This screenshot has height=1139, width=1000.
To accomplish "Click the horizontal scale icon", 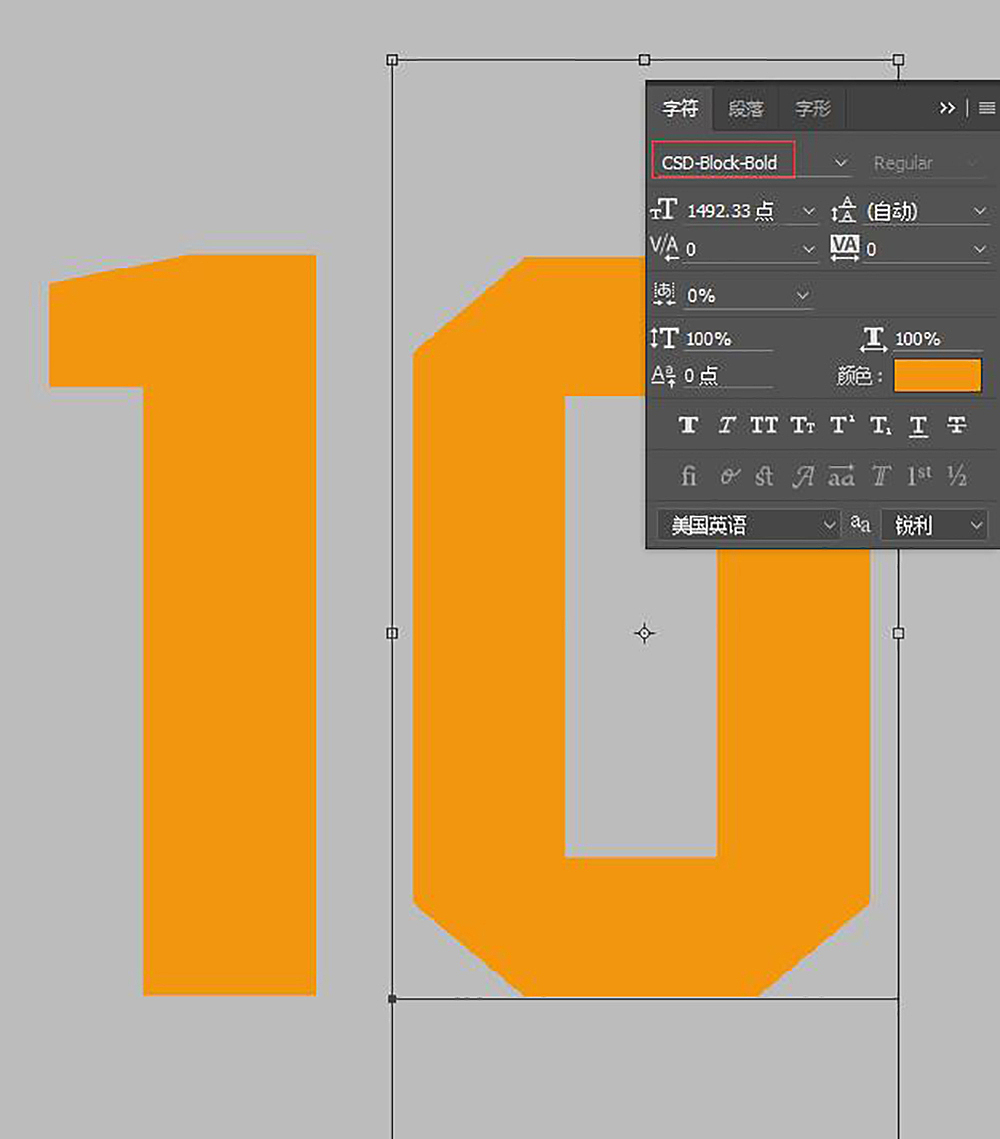I will click(874, 339).
